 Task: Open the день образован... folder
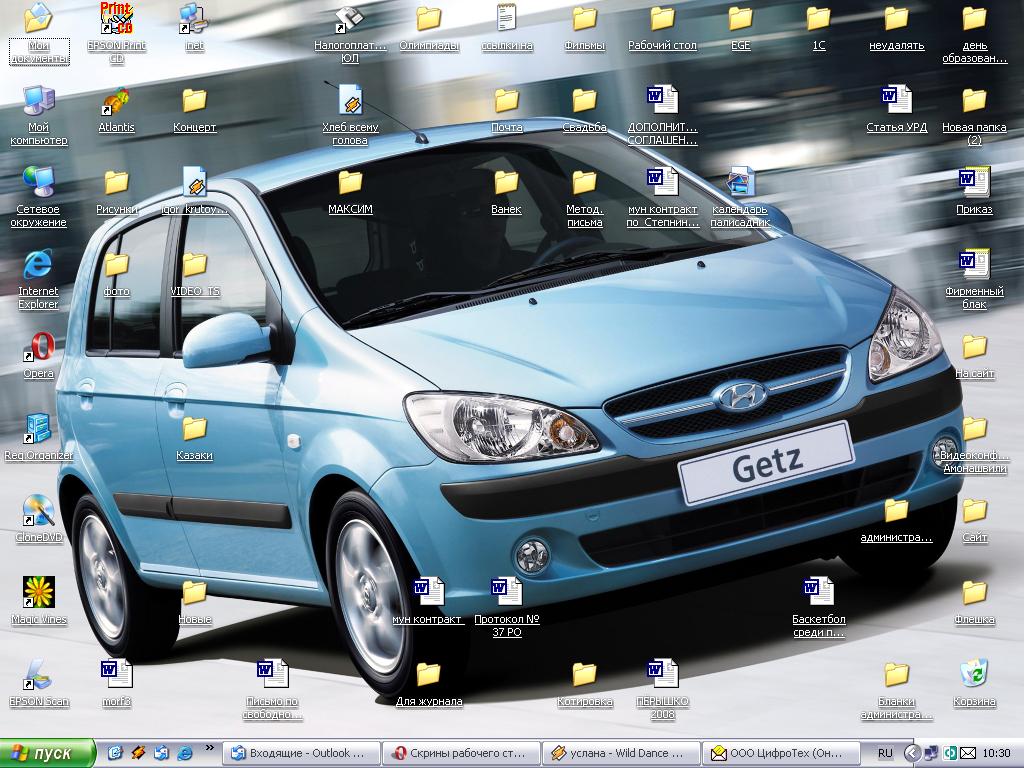click(x=974, y=33)
